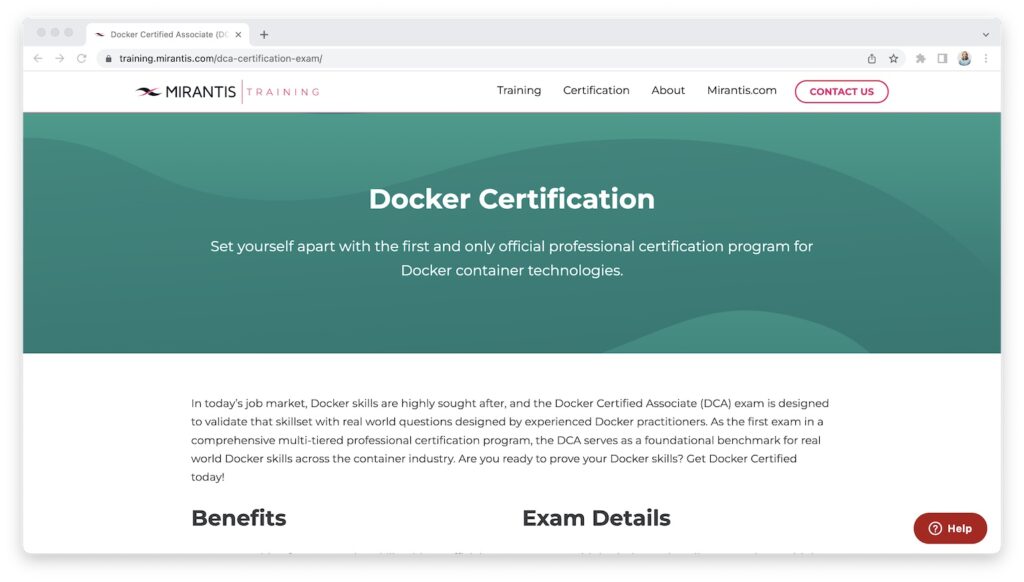Click the share icon in address bar
Viewport: 1024px width, 582px height.
(x=872, y=58)
